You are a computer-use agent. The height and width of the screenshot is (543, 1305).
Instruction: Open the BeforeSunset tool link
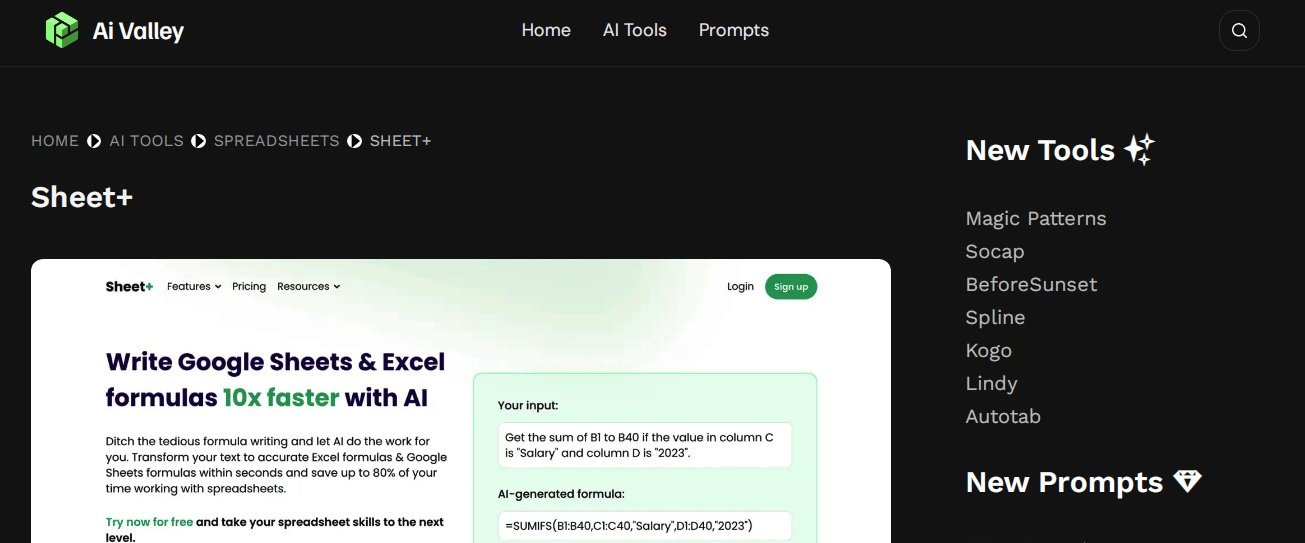coord(1031,284)
